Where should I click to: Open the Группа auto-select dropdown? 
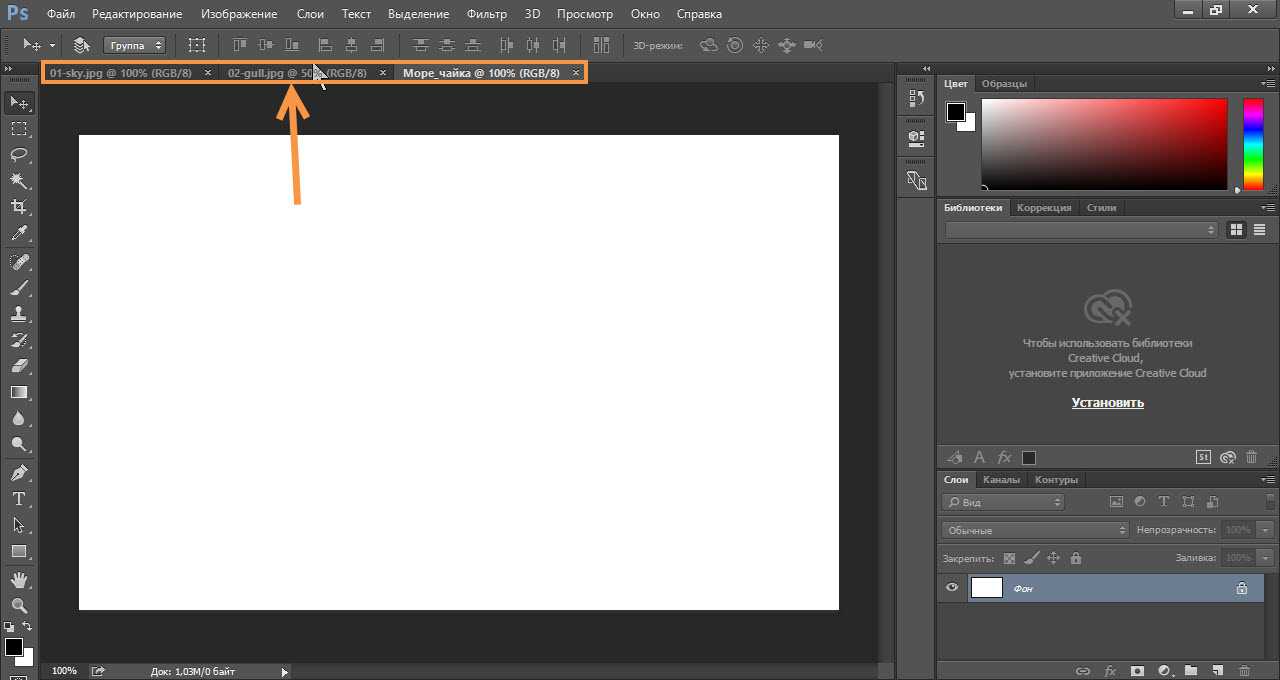pyautogui.click(x=134, y=45)
